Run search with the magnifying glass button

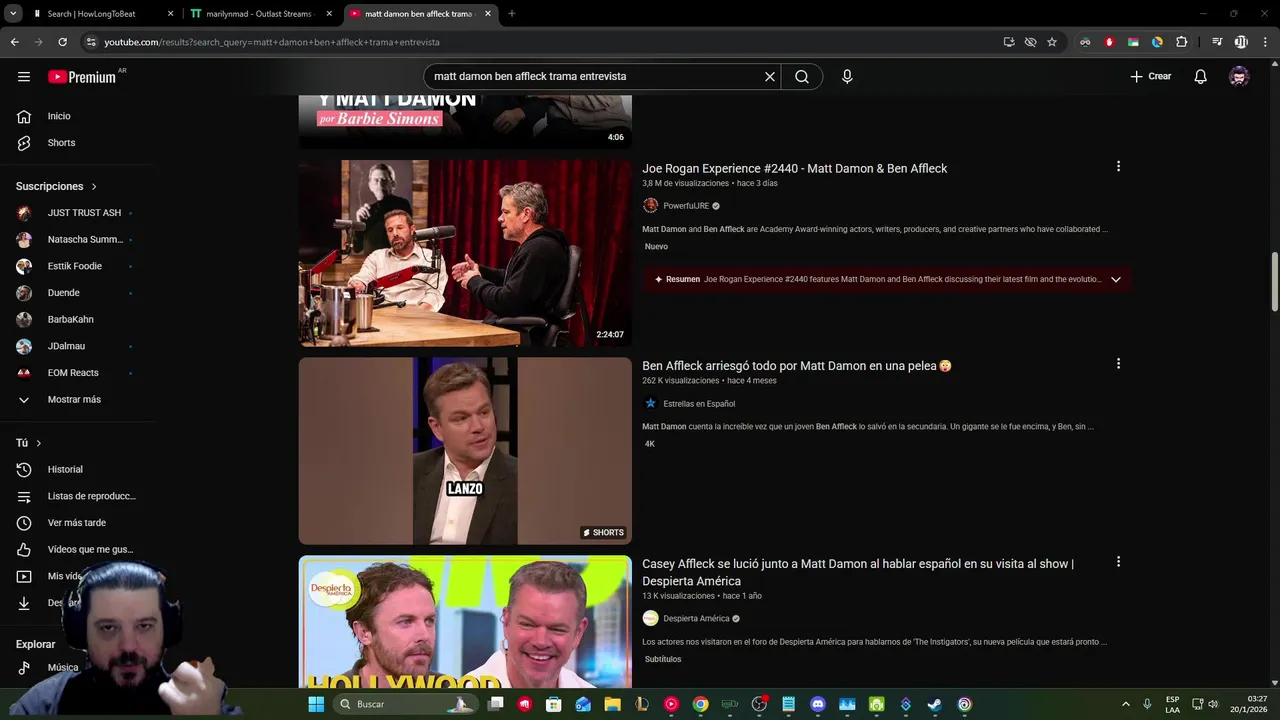click(802, 76)
